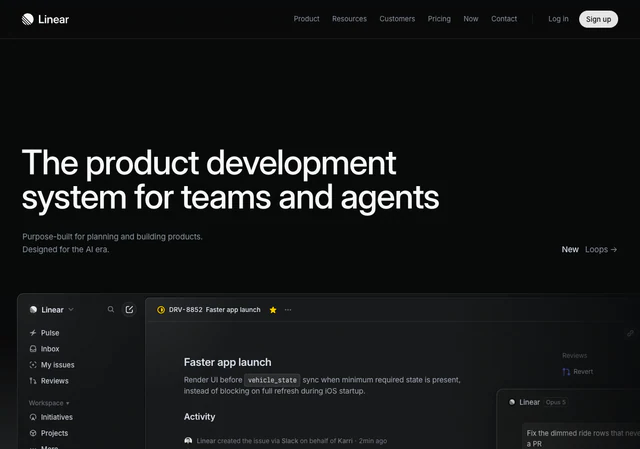The image size is (640, 449).
Task: Open the Product menu
Action: 307,19
